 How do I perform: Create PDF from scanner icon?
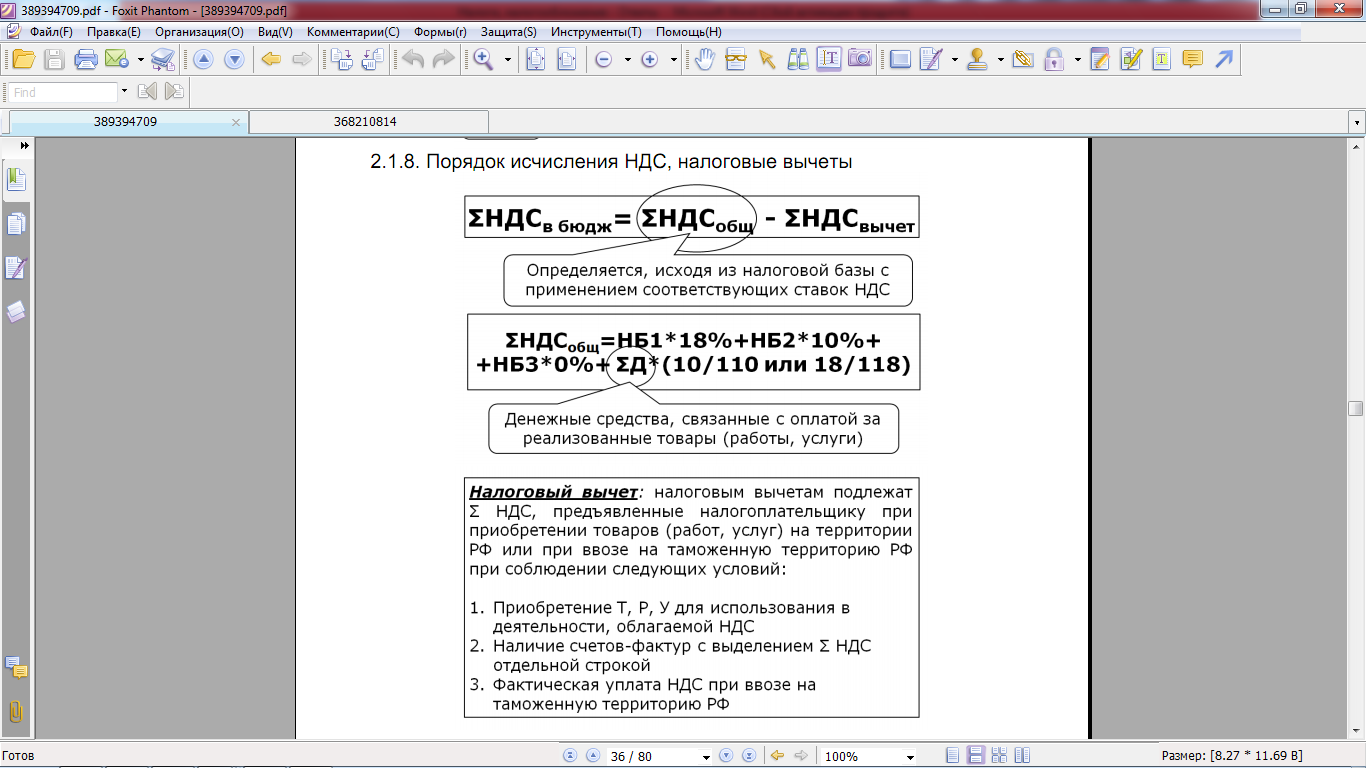(164, 59)
